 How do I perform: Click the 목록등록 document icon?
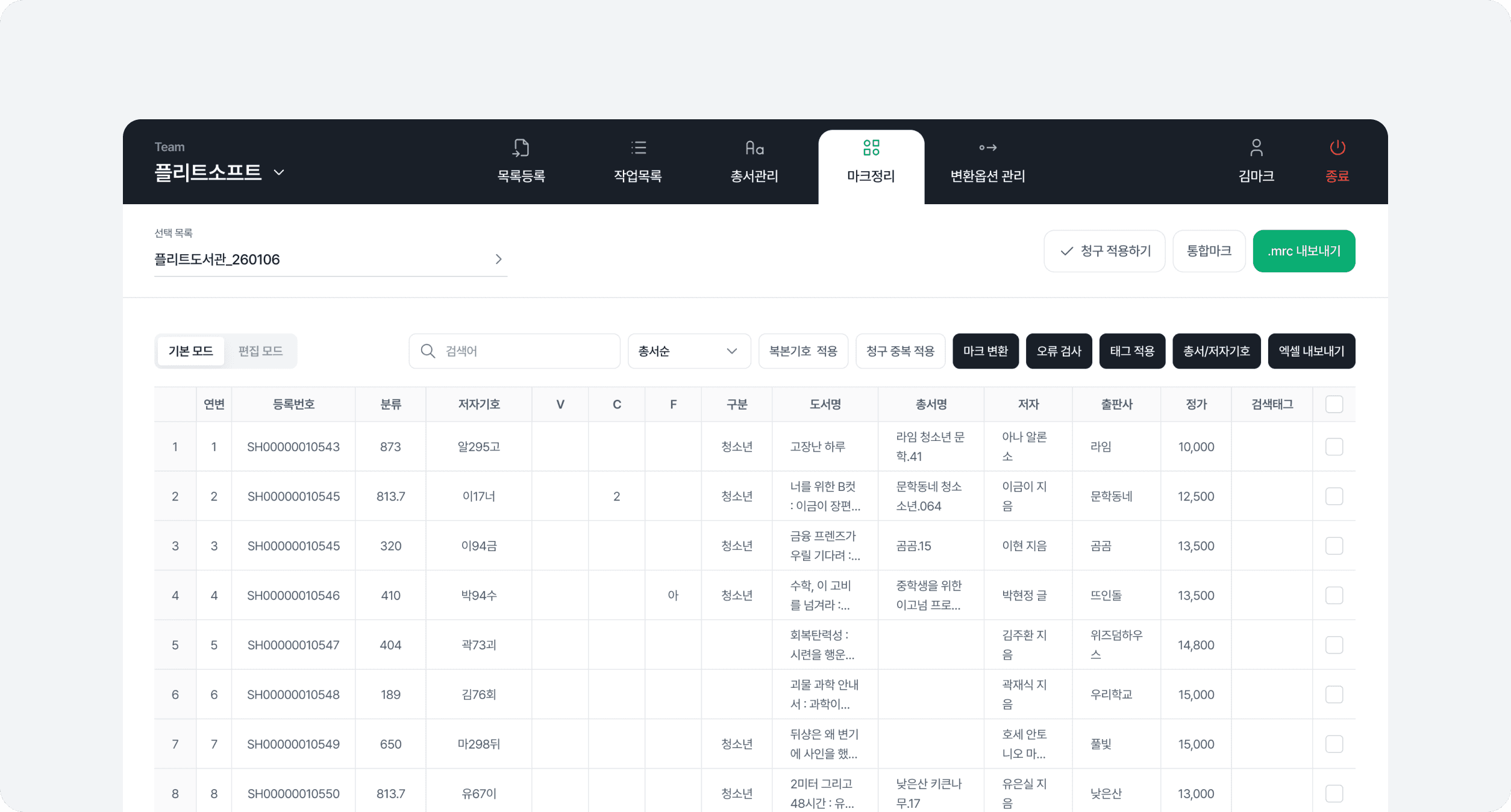pos(521,148)
